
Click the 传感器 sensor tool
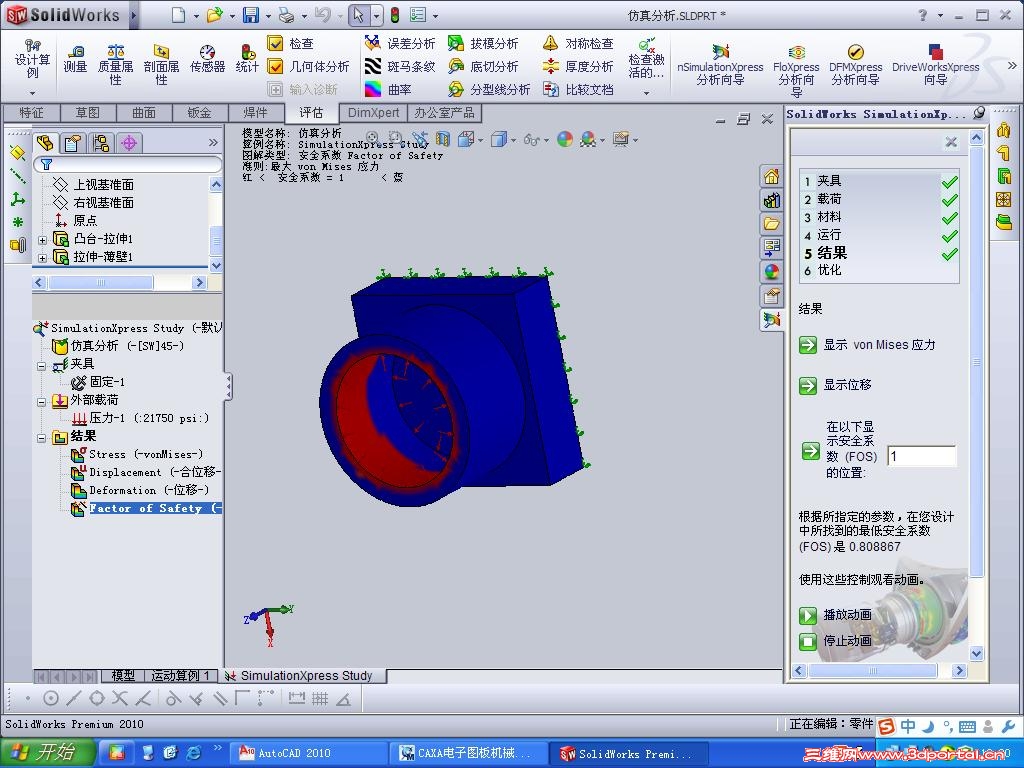[208, 58]
